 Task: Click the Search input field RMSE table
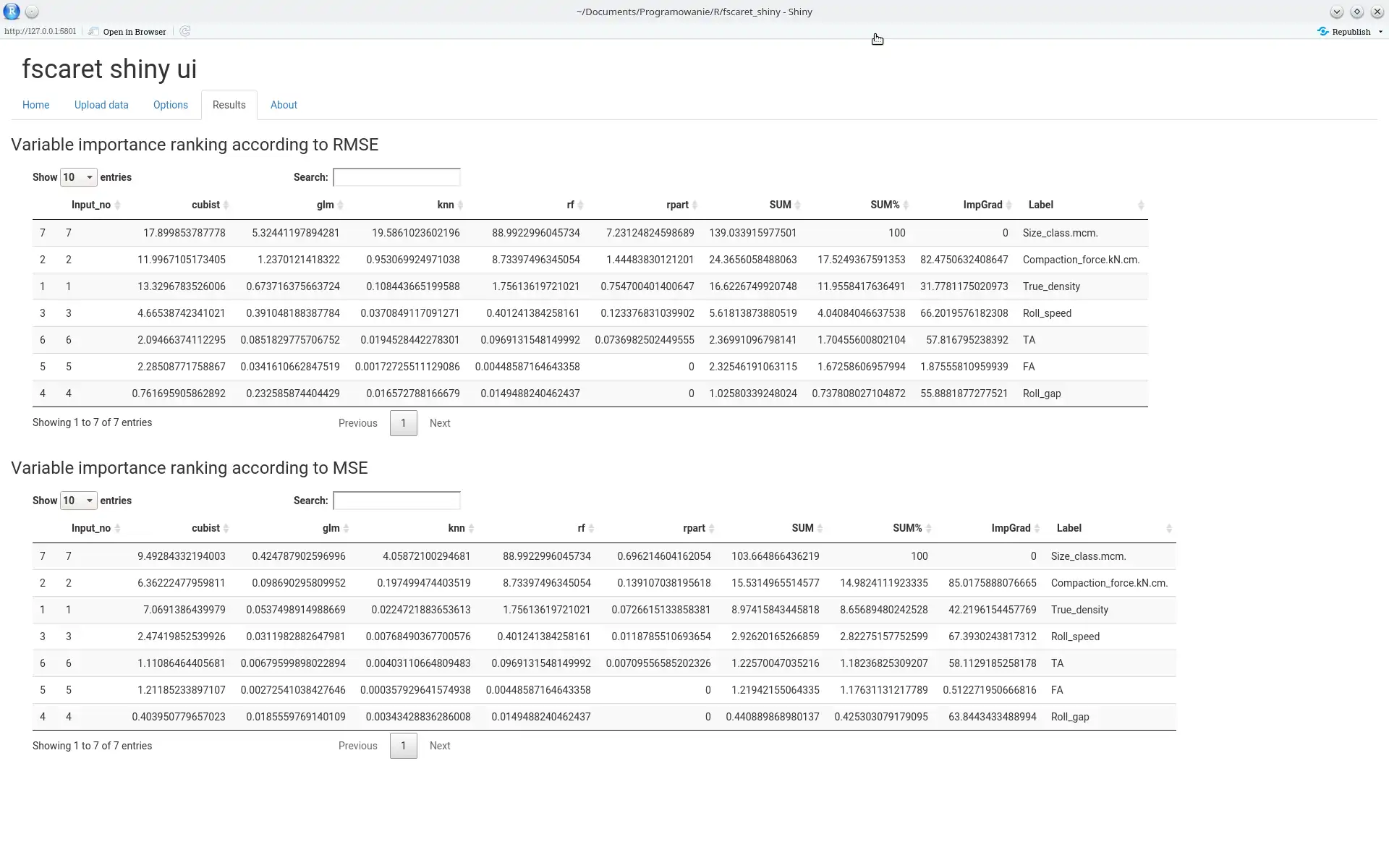pyautogui.click(x=396, y=177)
